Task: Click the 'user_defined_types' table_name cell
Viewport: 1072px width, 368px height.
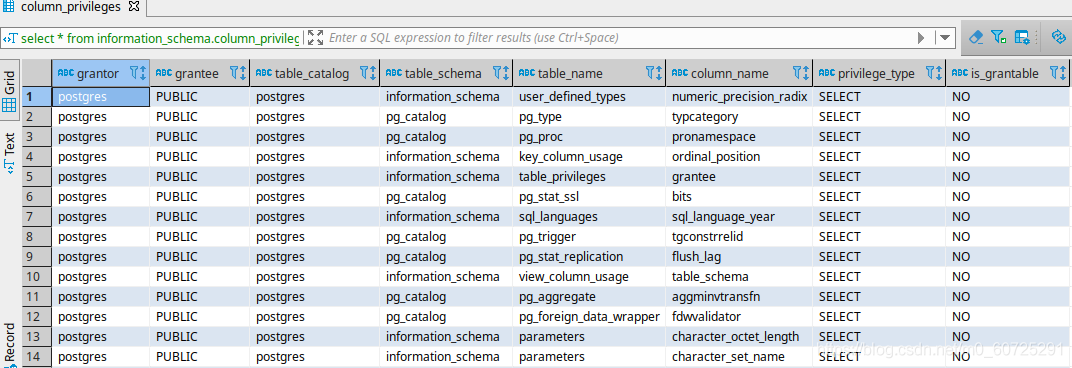Action: click(589, 96)
